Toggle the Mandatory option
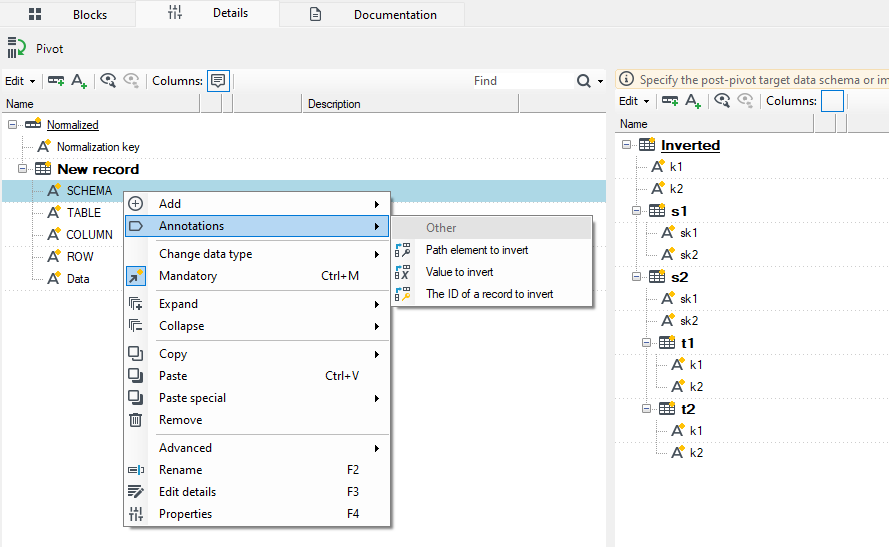Image resolution: width=889 pixels, height=547 pixels. (257, 276)
